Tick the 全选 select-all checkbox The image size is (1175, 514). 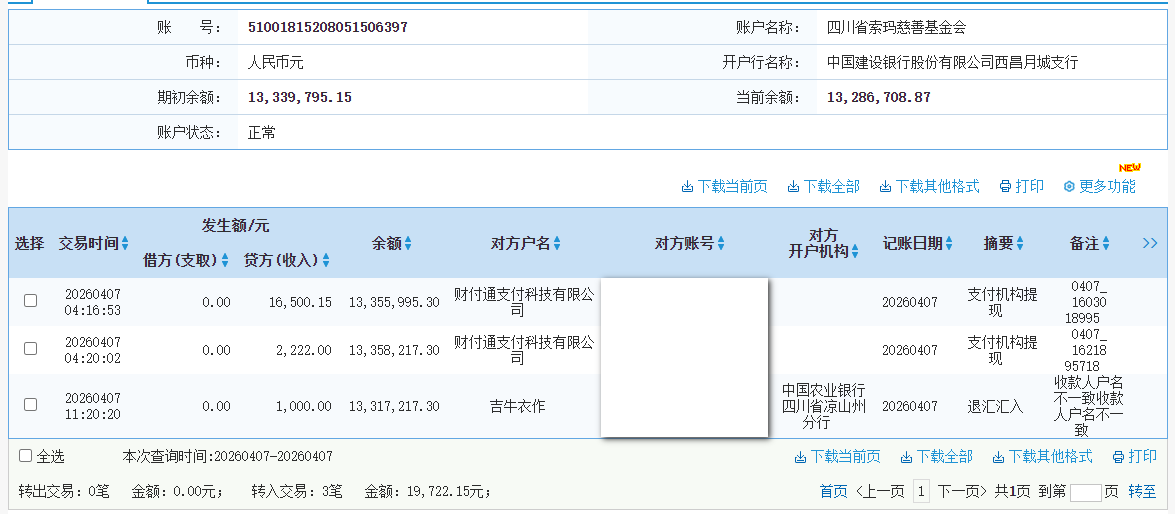(x=26, y=456)
